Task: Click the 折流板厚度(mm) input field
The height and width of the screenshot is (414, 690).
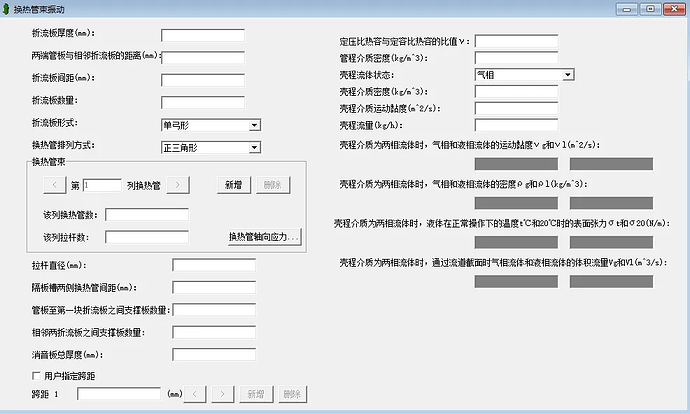Action: 203,35
